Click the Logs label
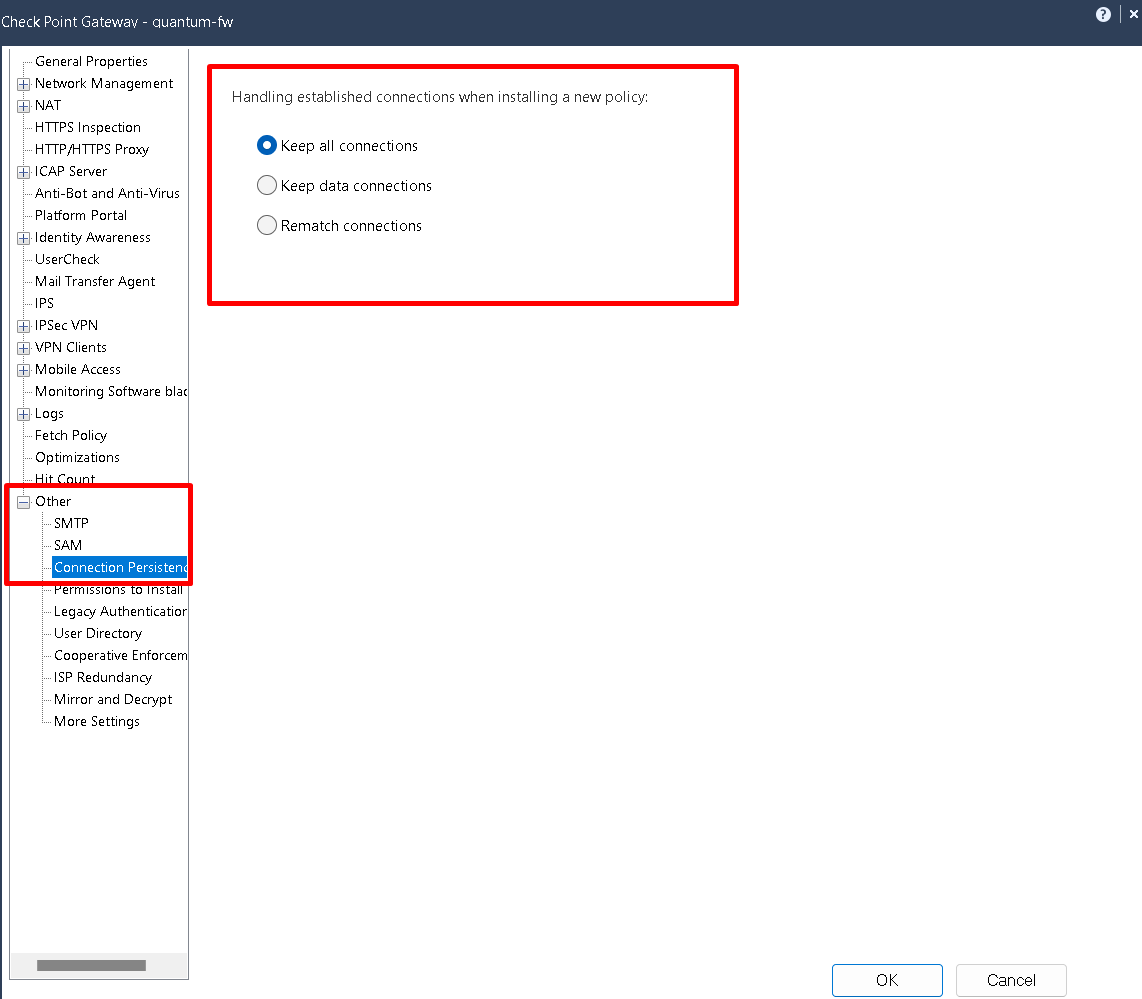Viewport: 1142px width, 999px height. pyautogui.click(x=50, y=414)
